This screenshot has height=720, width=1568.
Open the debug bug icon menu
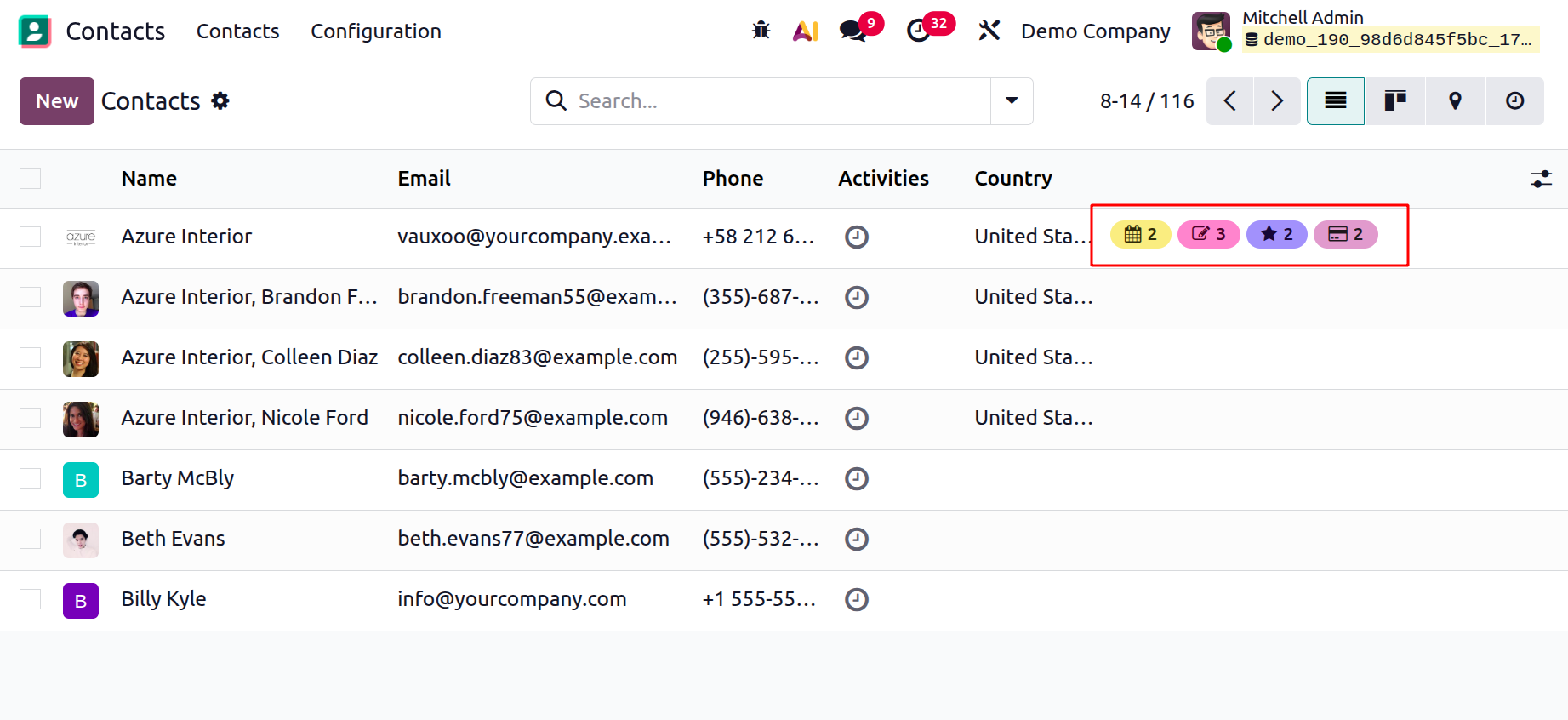click(761, 31)
